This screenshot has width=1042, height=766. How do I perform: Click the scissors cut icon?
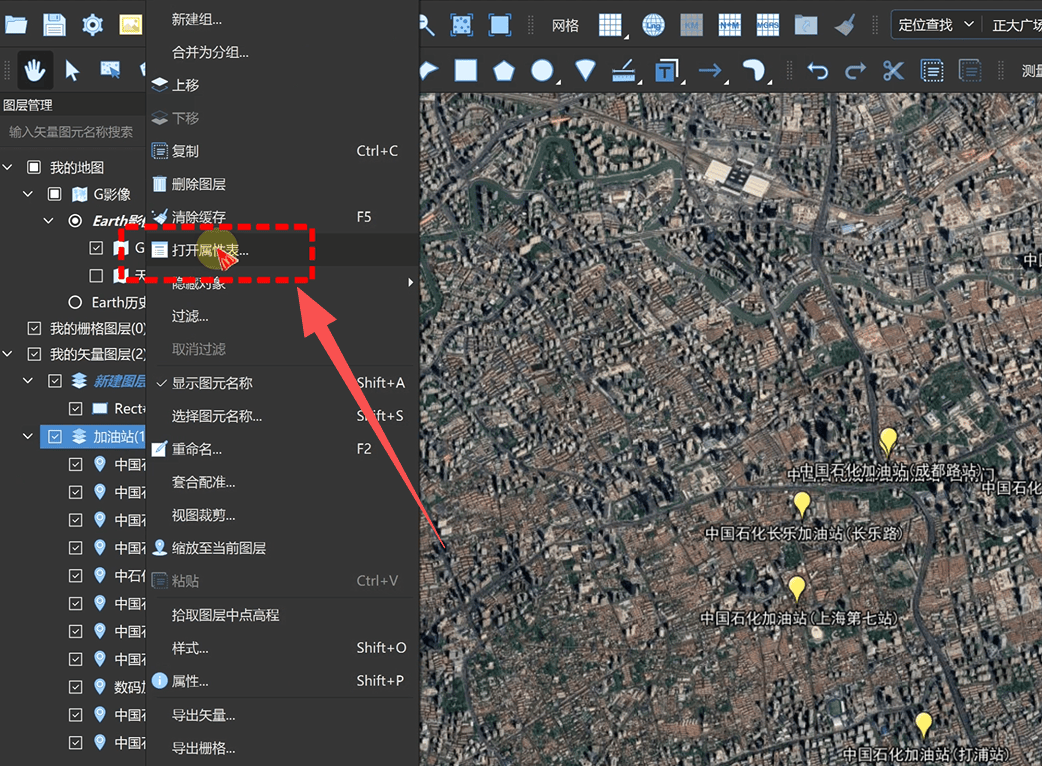(x=893, y=70)
